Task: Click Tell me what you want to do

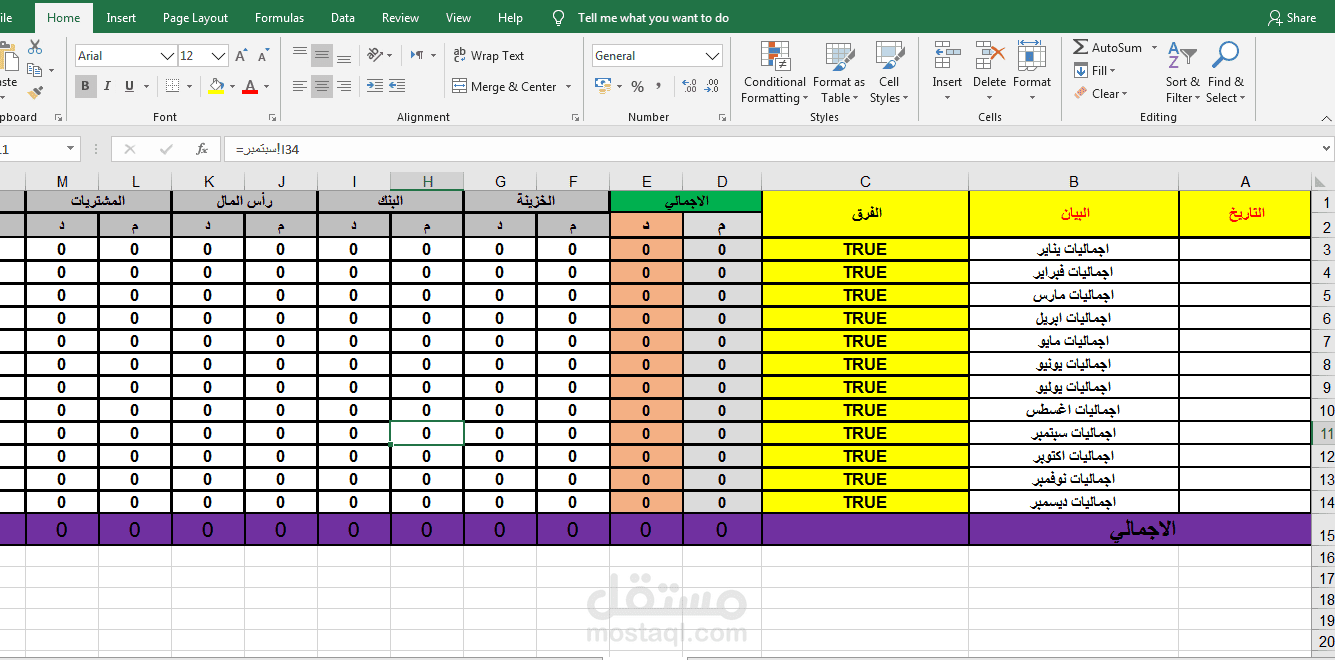Action: click(653, 18)
